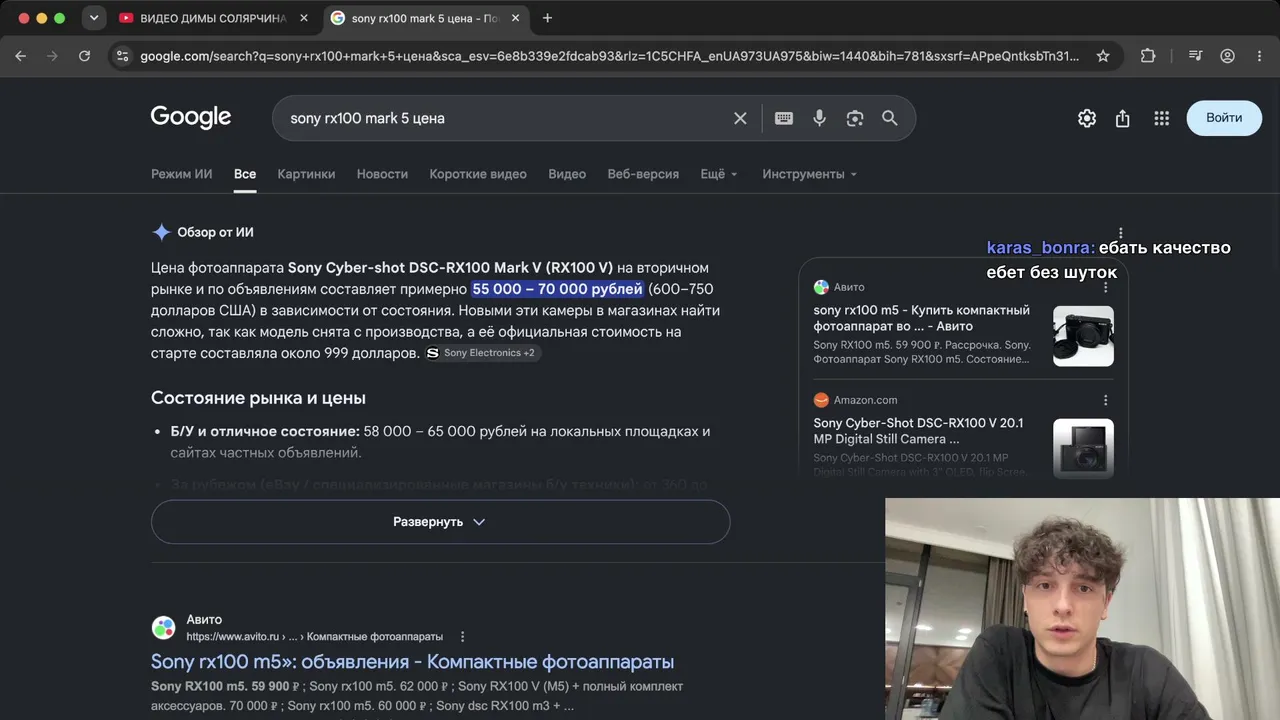Image resolution: width=1280 pixels, height=720 pixels.
Task: Switch to Картинки tab
Action: coord(306,174)
